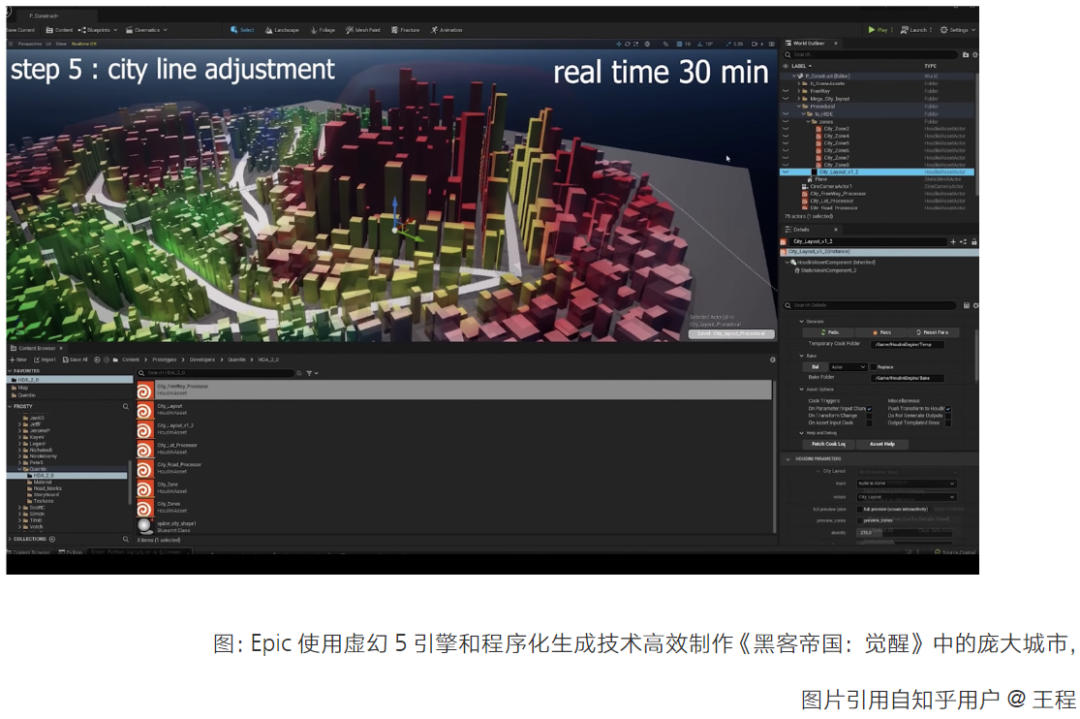
Task: Select the City_Layout Houdini asset
Action: 453,410
